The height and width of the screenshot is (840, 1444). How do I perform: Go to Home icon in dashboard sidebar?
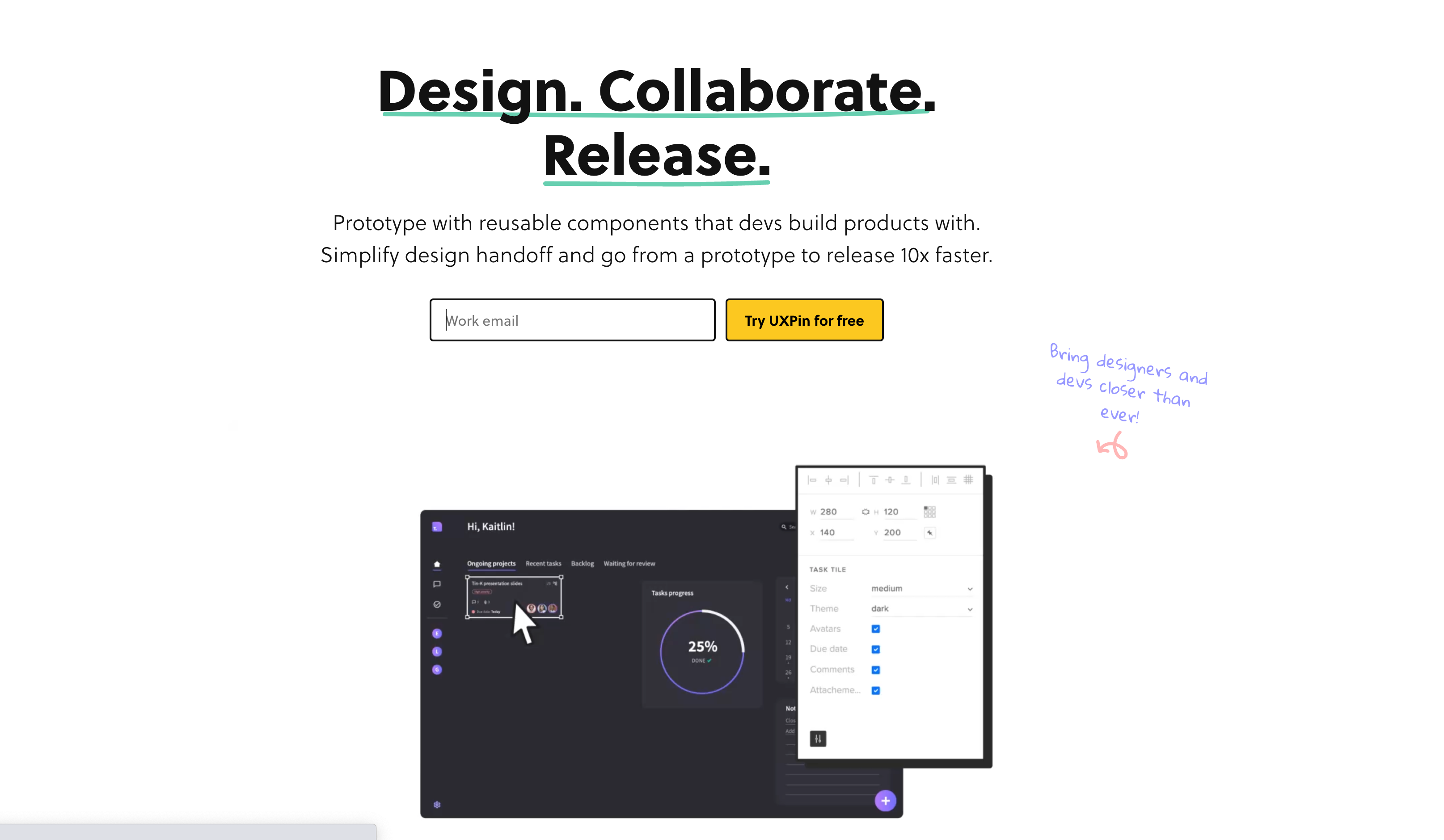[x=437, y=565]
